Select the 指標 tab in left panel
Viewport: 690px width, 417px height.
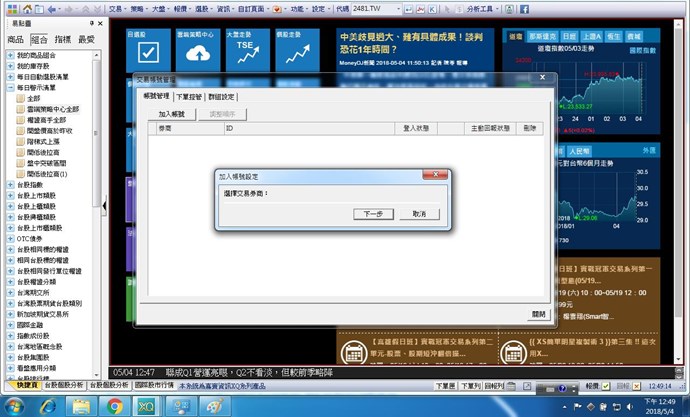63,39
